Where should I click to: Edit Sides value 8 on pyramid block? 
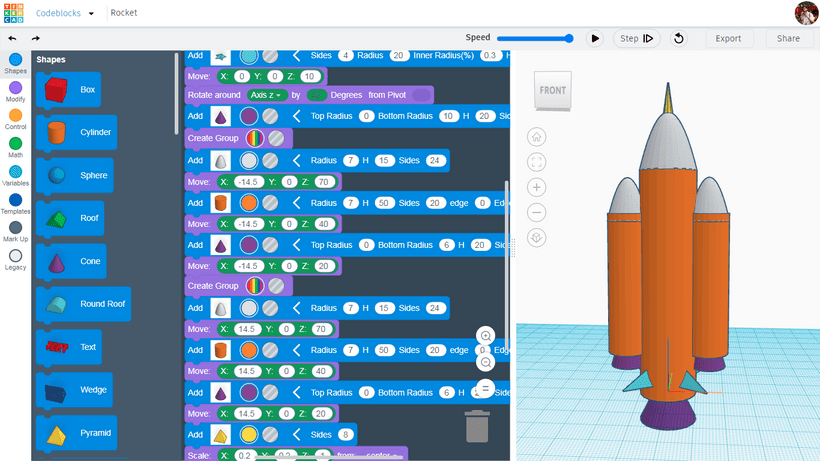click(346, 434)
